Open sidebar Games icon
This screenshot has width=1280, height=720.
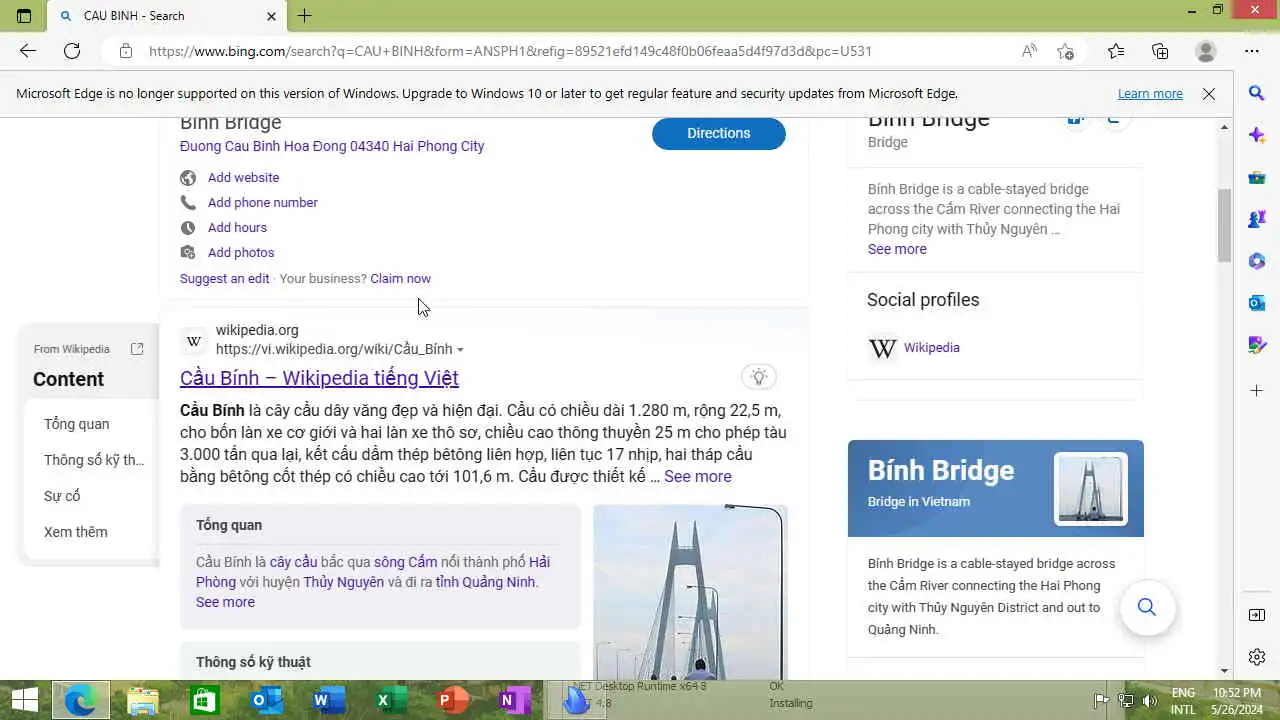(x=1257, y=219)
